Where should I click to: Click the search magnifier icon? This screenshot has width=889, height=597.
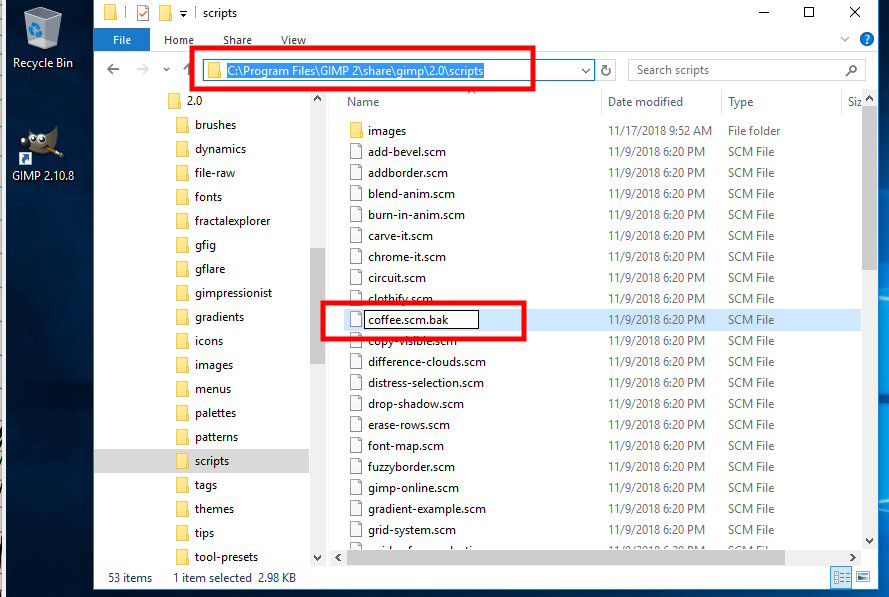tap(851, 70)
